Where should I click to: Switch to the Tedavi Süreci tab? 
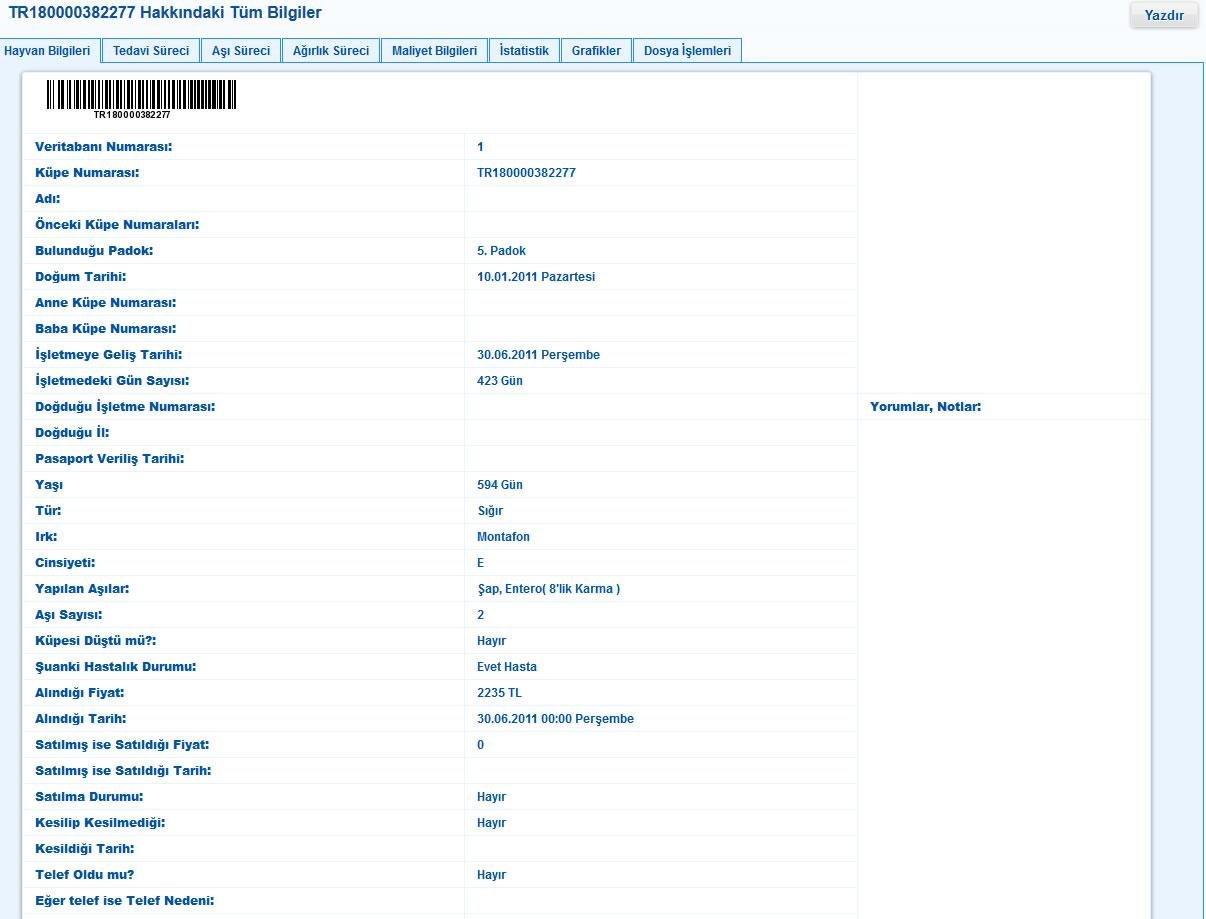tap(150, 49)
